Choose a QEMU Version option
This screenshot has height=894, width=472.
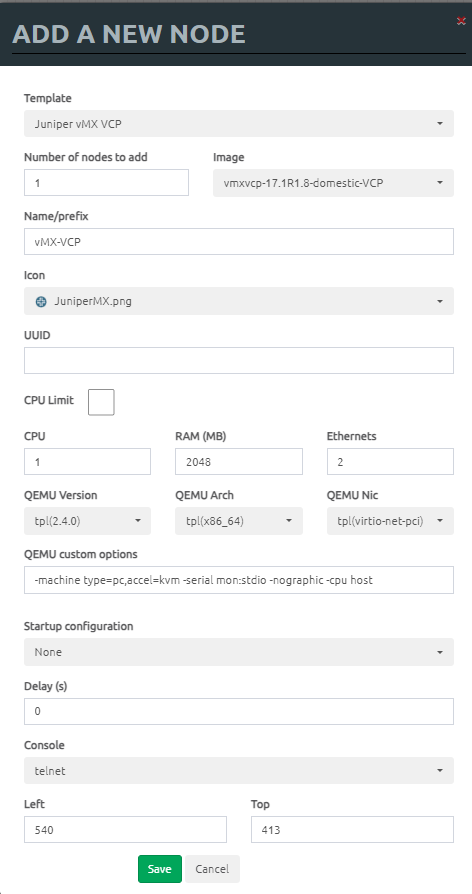click(x=87, y=521)
